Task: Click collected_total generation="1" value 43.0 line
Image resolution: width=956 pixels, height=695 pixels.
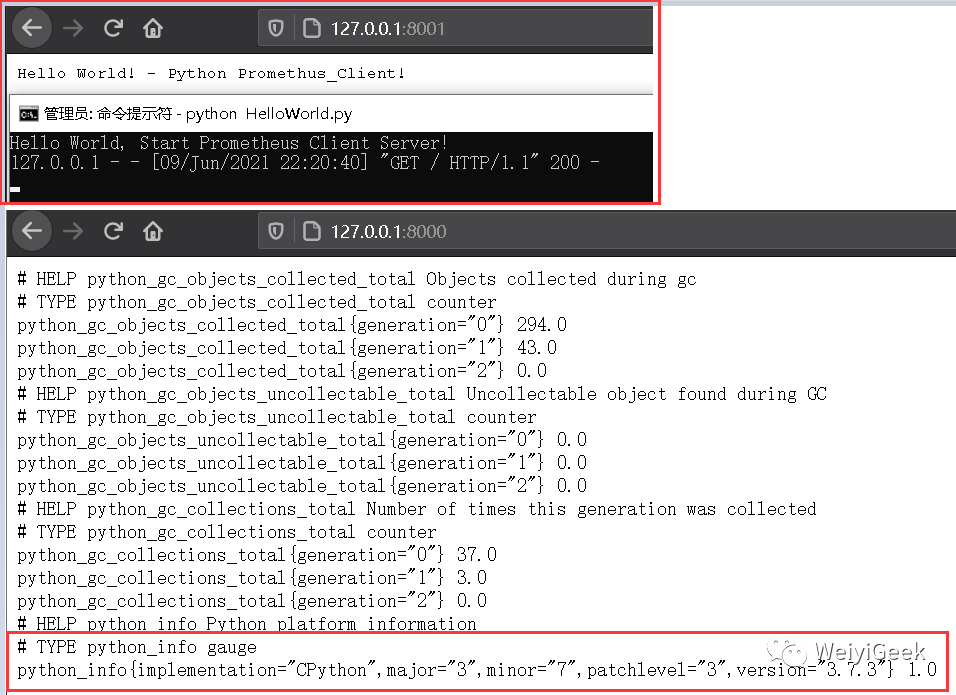Action: pyautogui.click(x=287, y=348)
